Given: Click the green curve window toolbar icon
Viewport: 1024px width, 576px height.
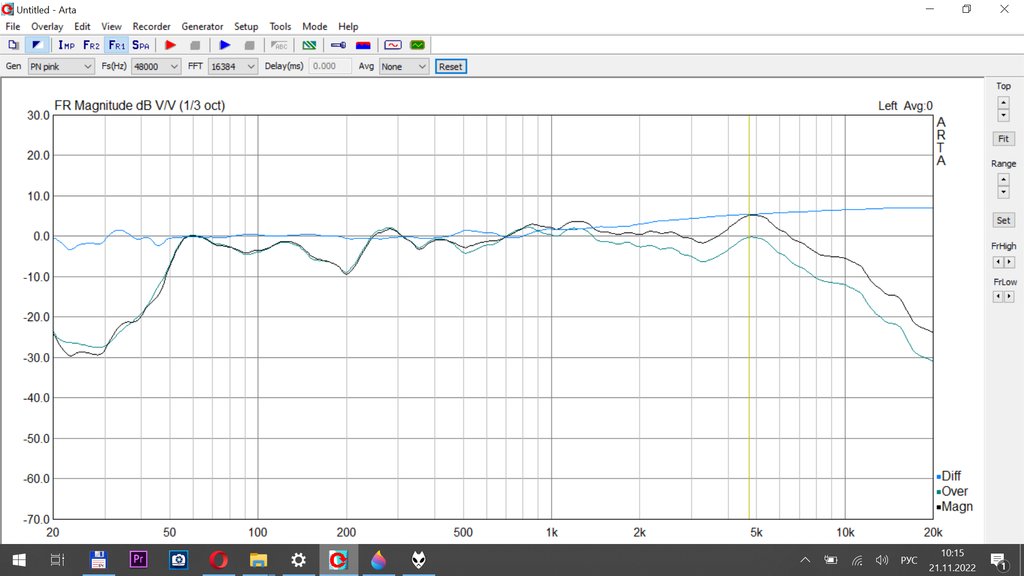Looking at the screenshot, I should pyautogui.click(x=417, y=45).
